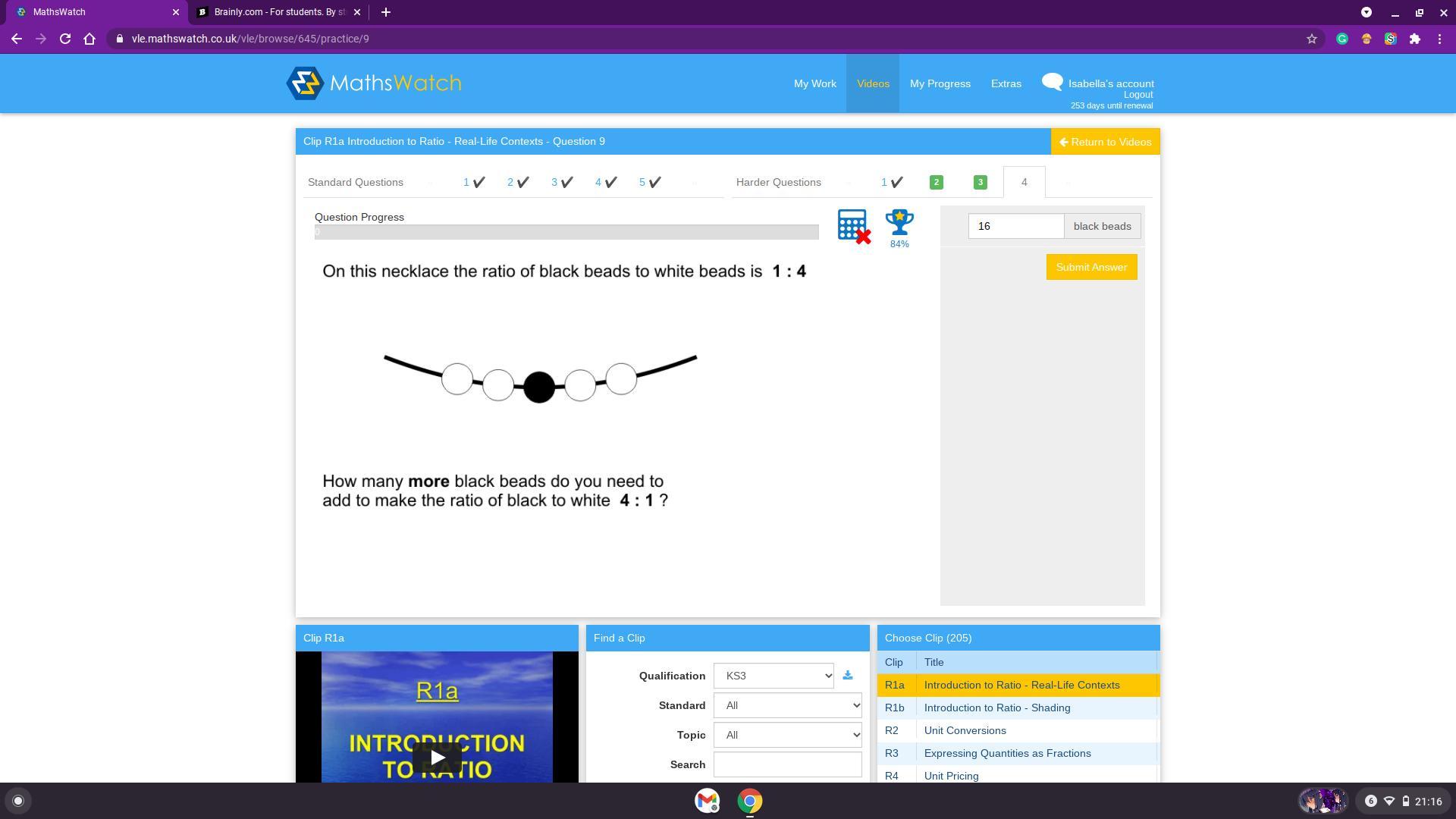Image resolution: width=1456 pixels, height=819 pixels.
Task: Expand the Topic dropdown
Action: 787,735
